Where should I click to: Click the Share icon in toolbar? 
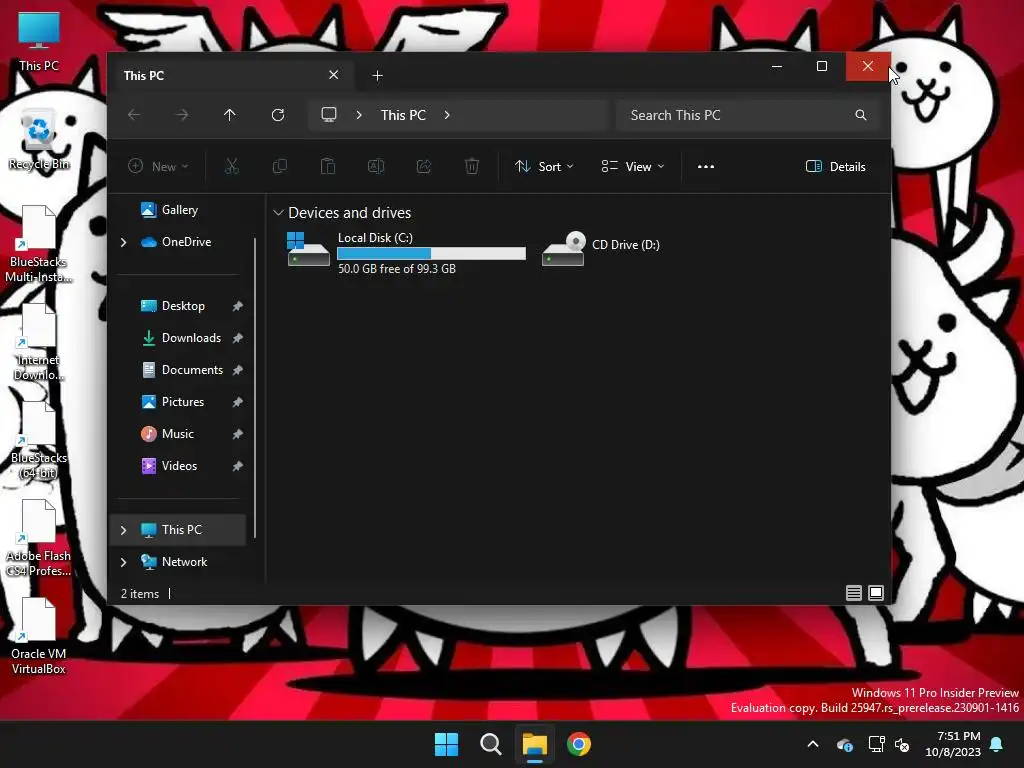pos(424,167)
